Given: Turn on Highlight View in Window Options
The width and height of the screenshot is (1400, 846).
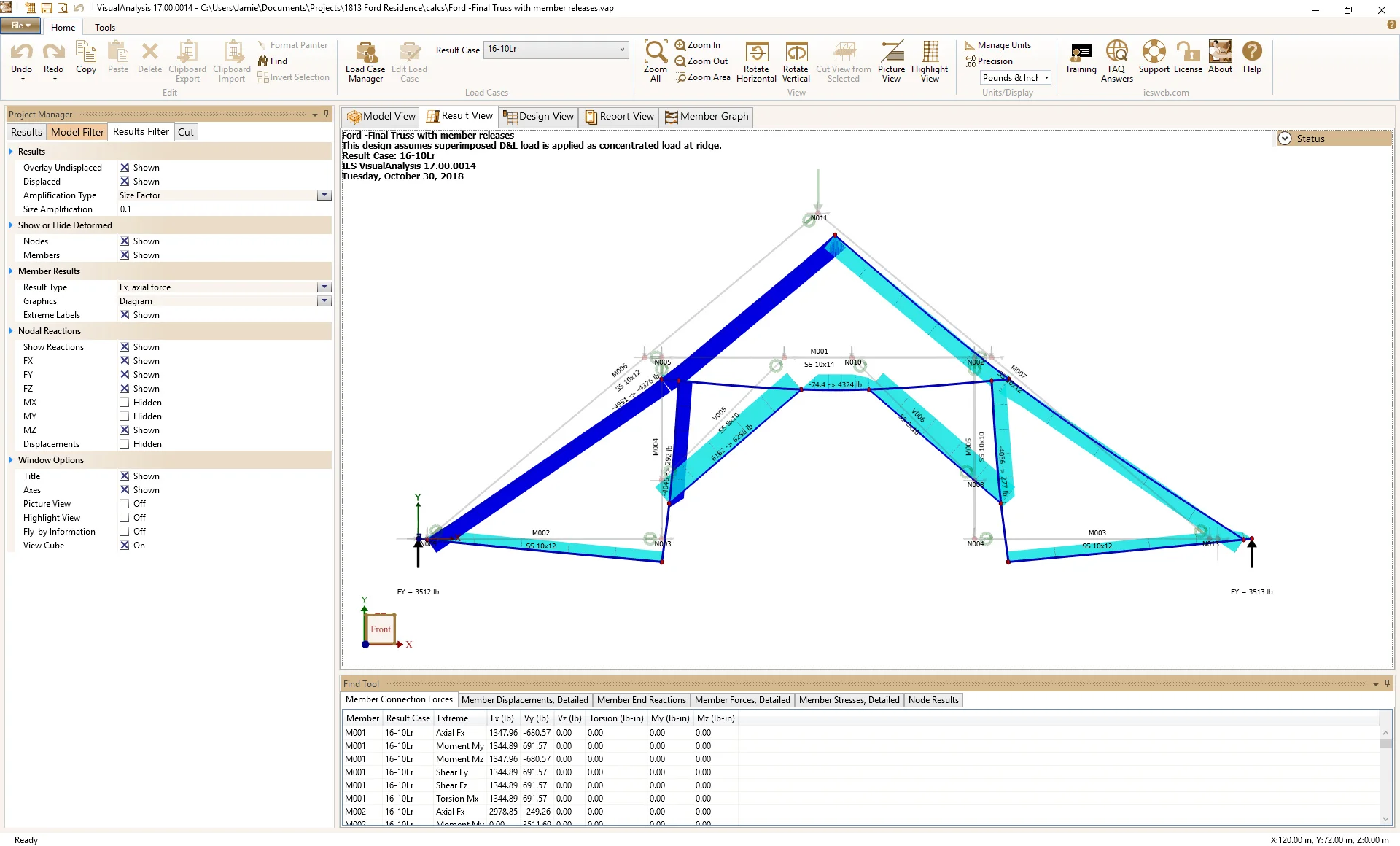Looking at the screenshot, I should (125, 517).
